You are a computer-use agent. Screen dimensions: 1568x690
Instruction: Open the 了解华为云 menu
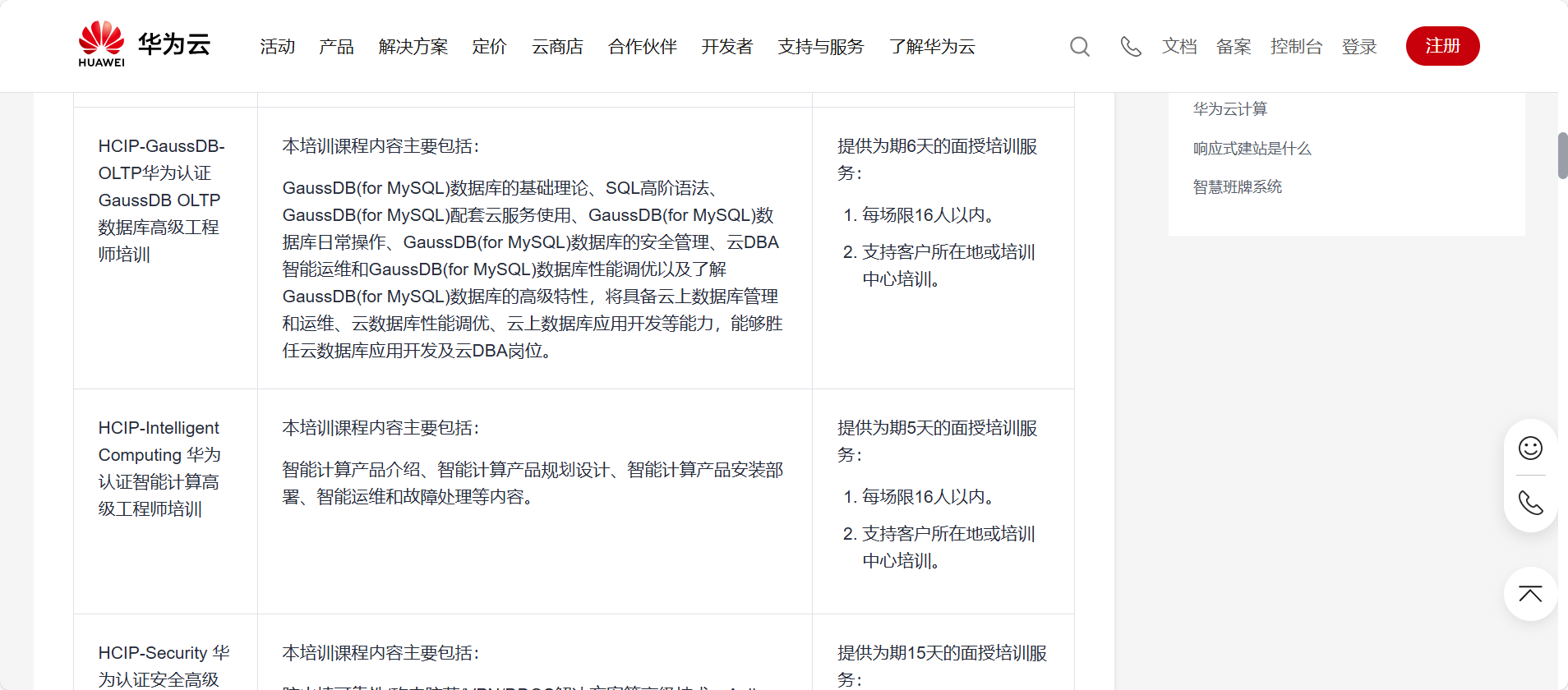point(932,47)
